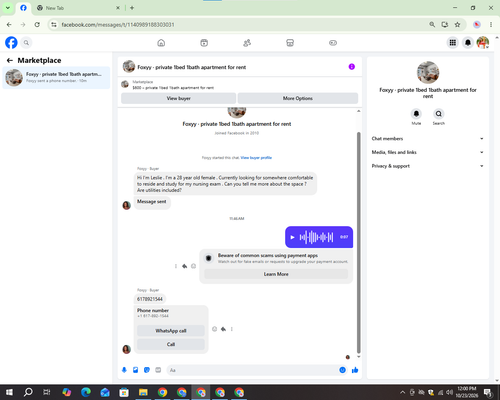Screen dimensions: 500x400
Task: Attach a photo with the image icon
Action: pos(135,370)
